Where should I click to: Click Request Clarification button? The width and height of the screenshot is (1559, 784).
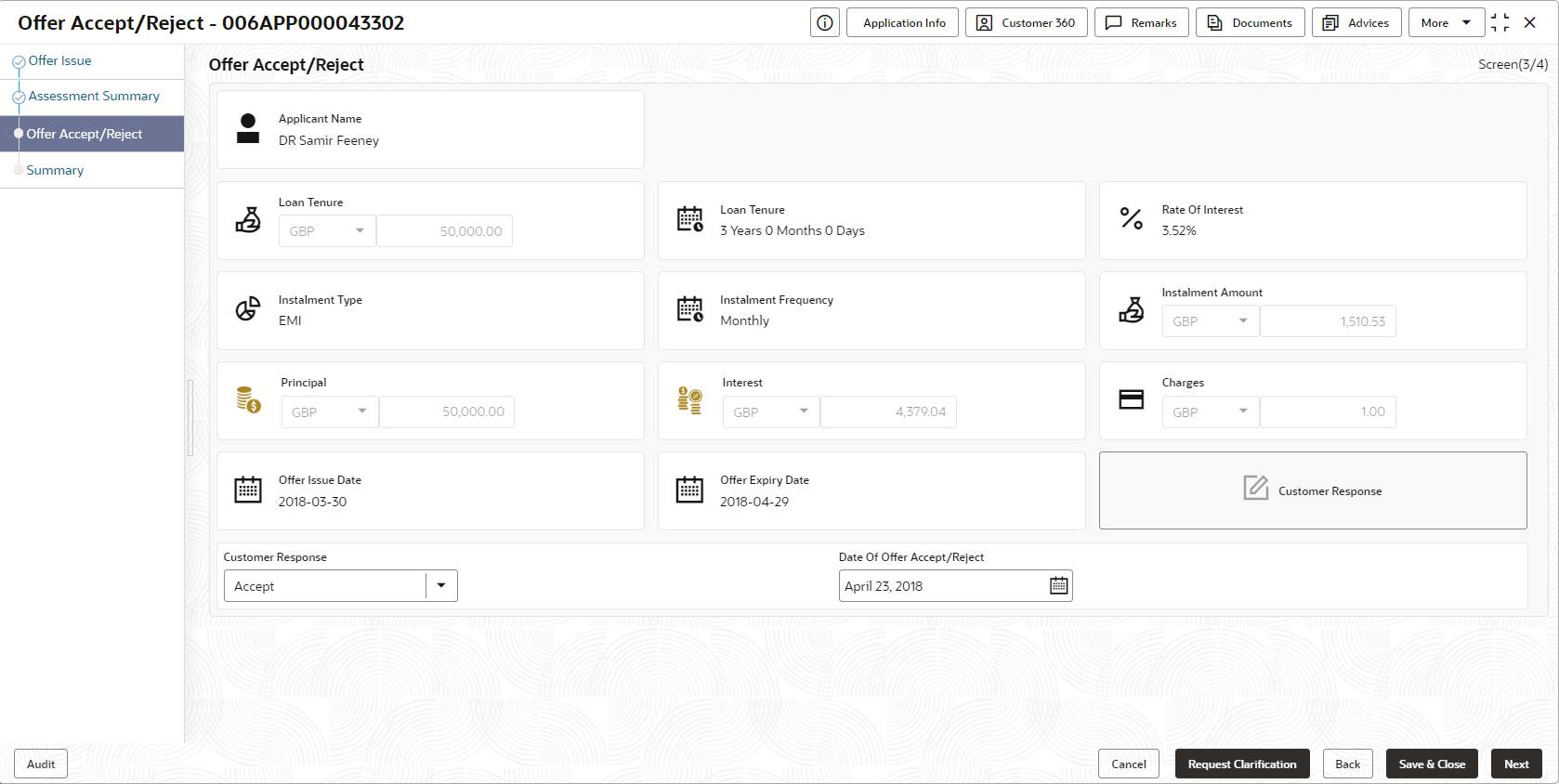(x=1242, y=764)
